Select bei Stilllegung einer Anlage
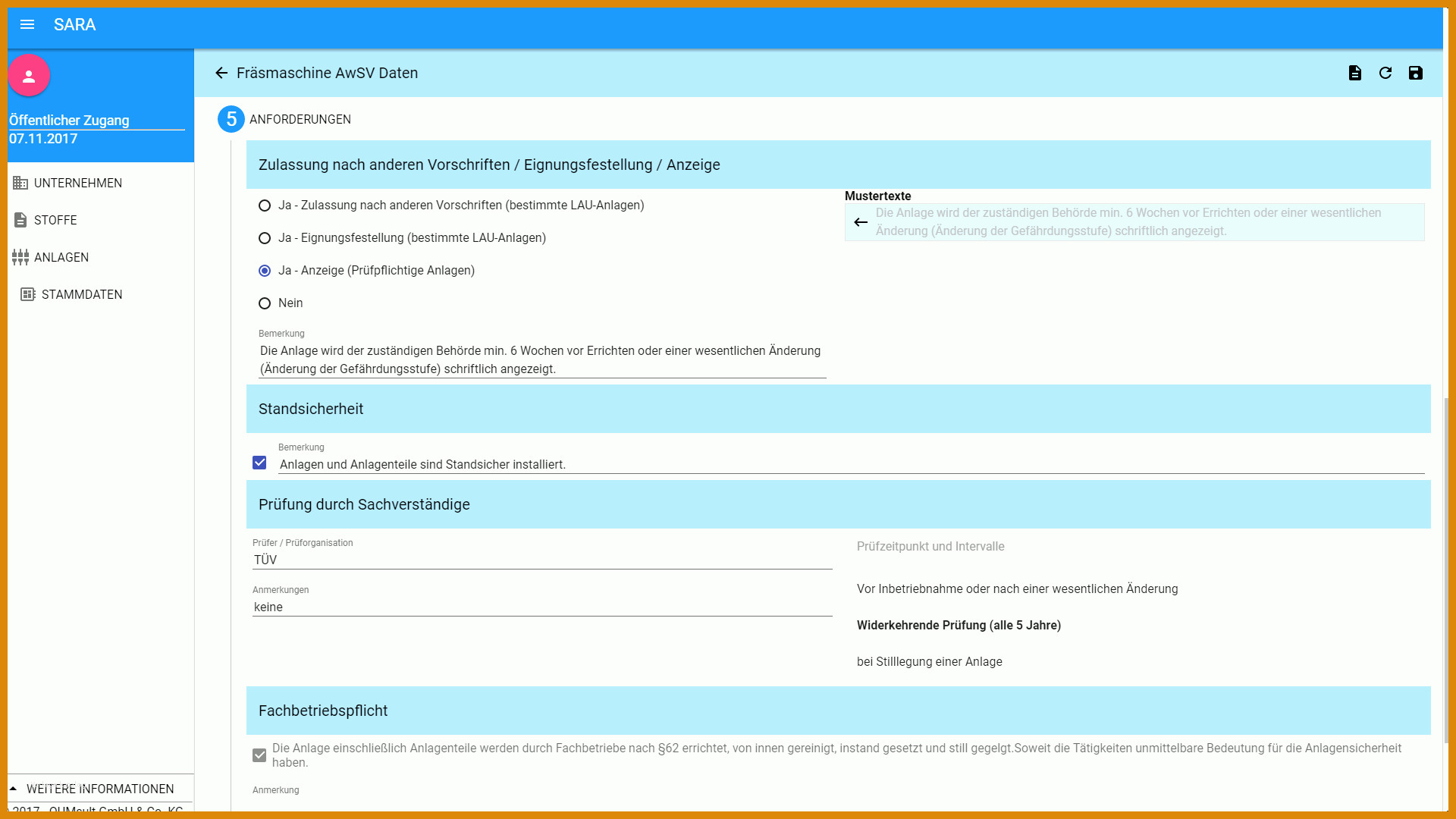 click(929, 662)
